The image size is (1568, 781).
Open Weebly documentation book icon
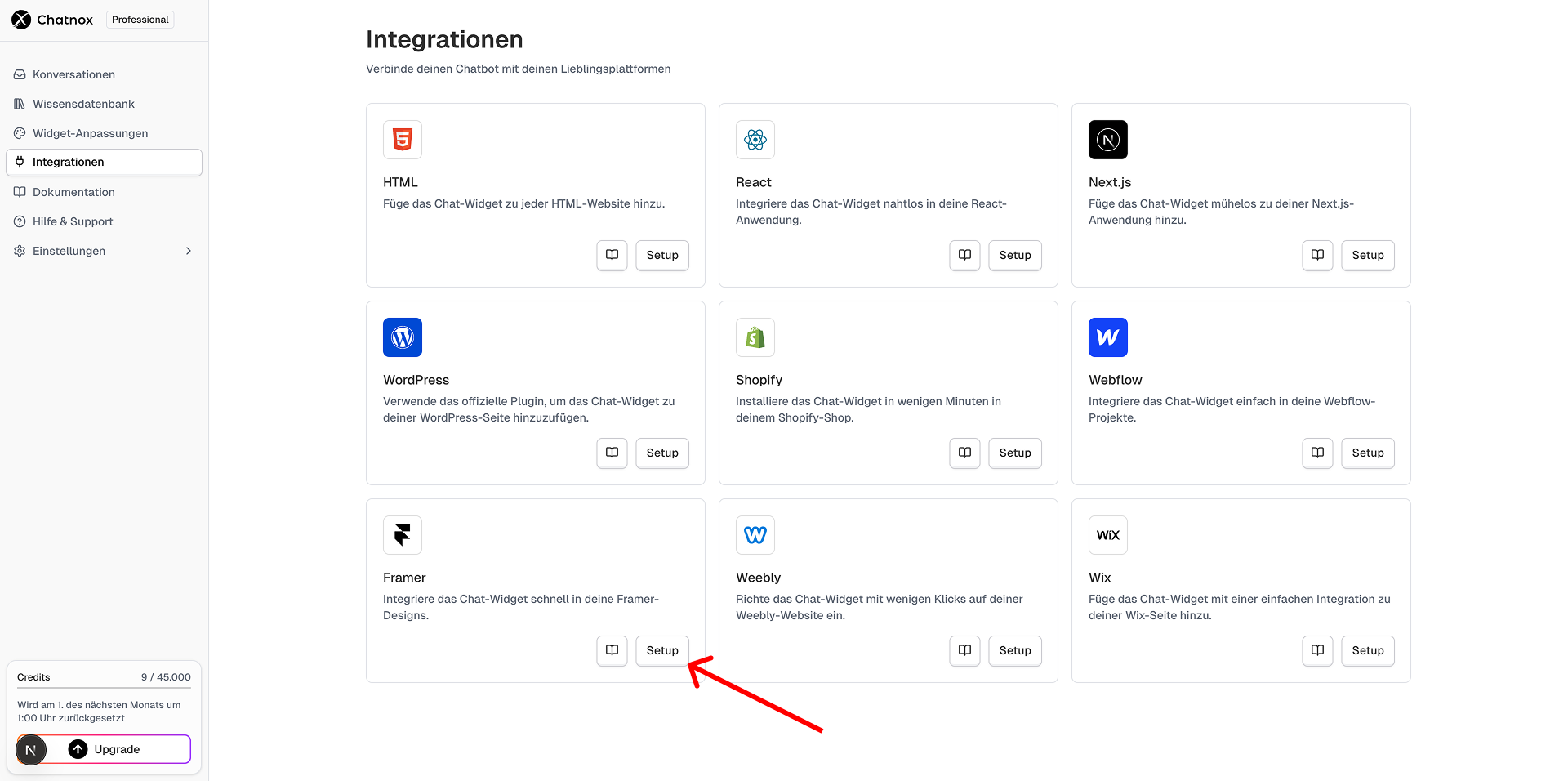click(x=964, y=650)
